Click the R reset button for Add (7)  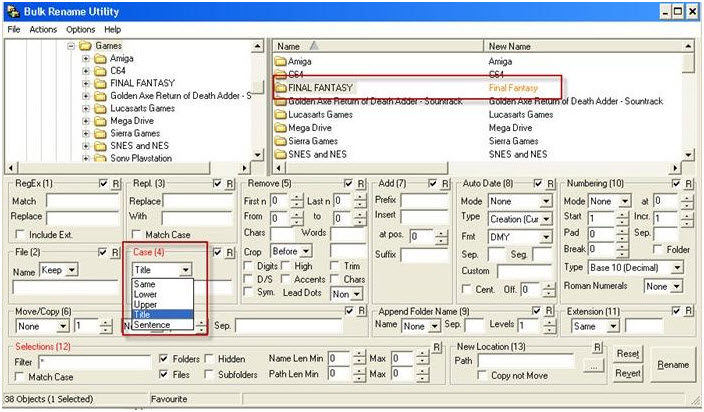(x=445, y=184)
